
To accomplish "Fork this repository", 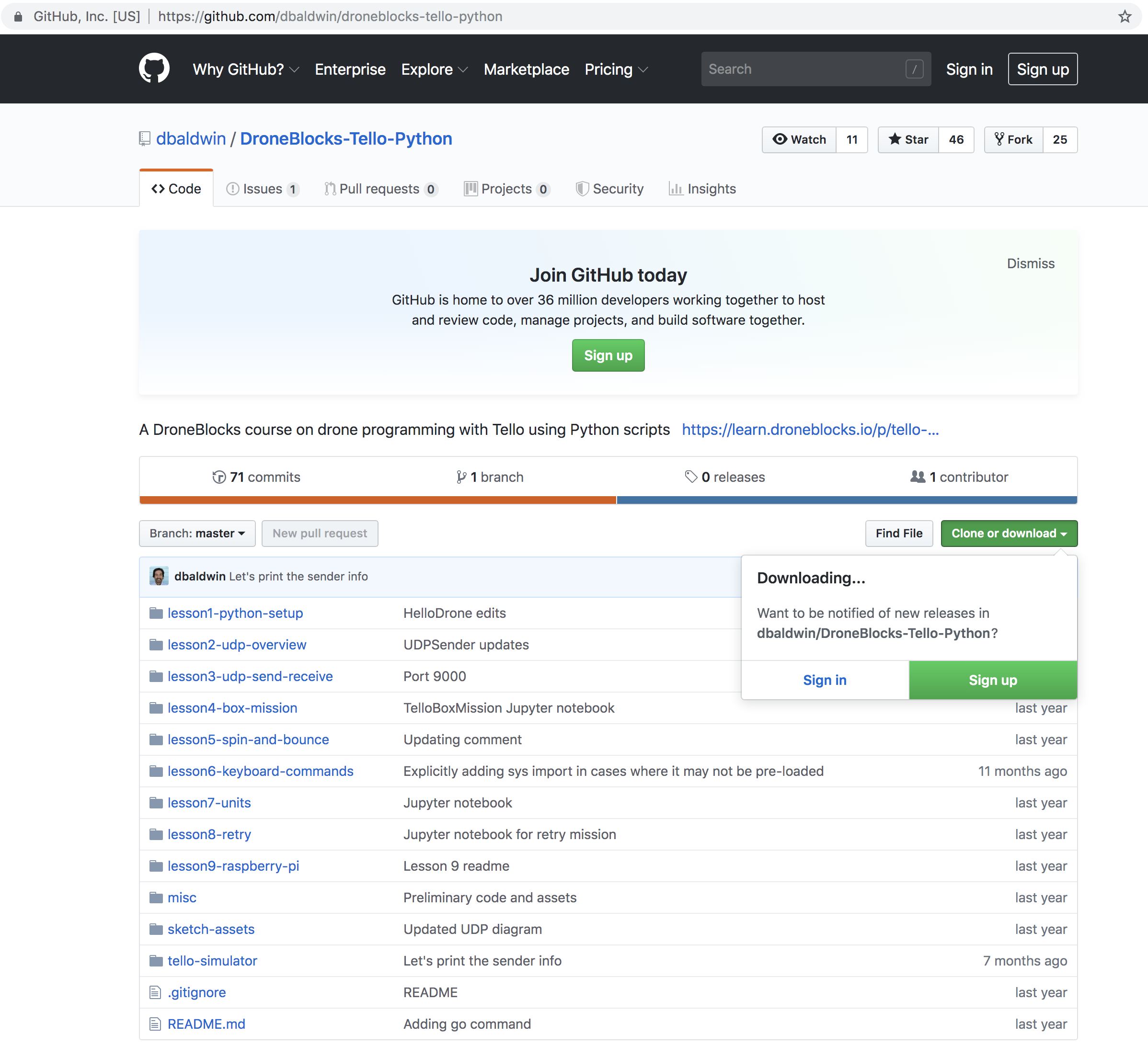I will tap(1013, 139).
